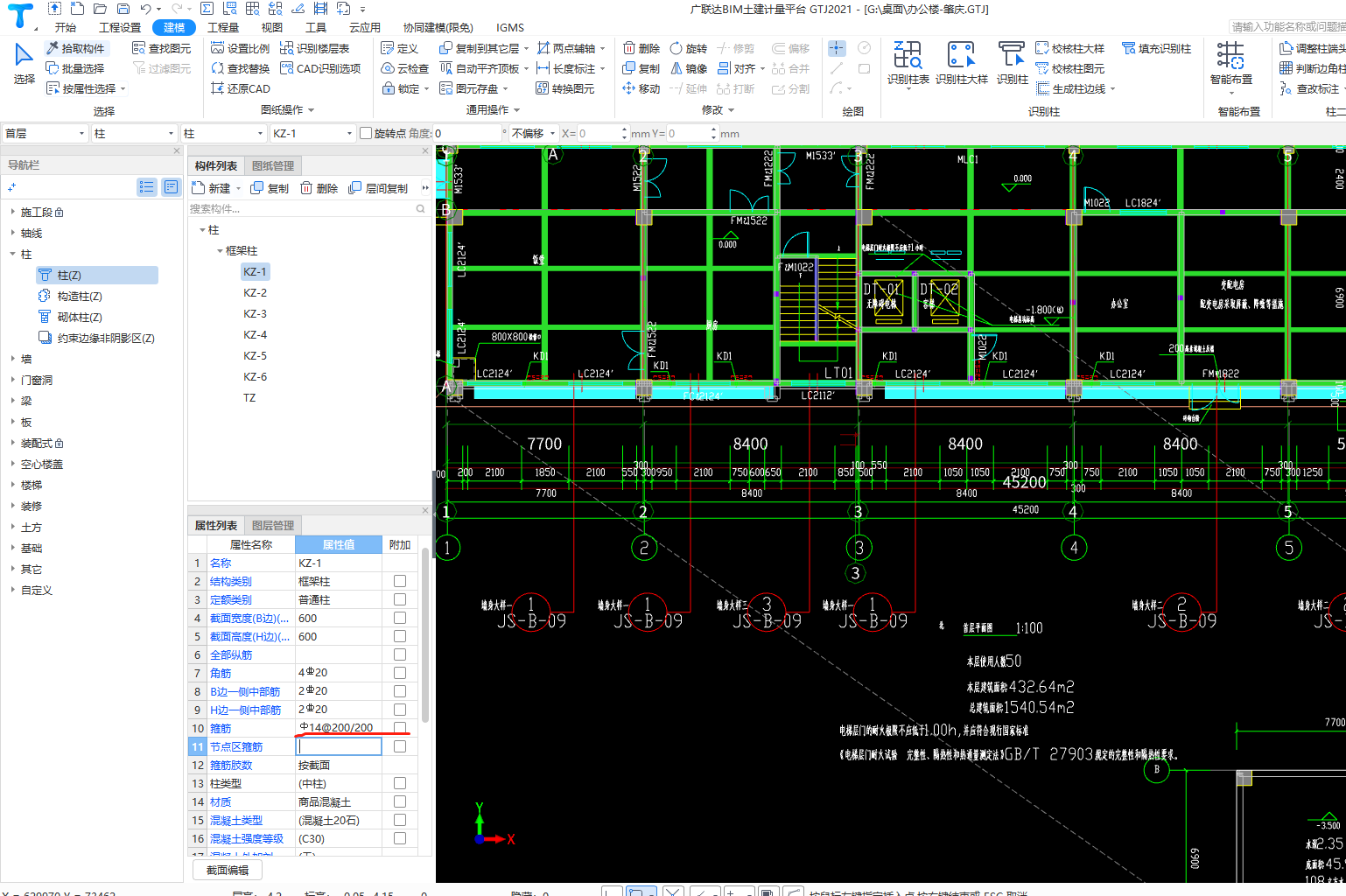Click the 角度 rotation angle field
The height and width of the screenshot is (896, 1346).
[x=468, y=133]
